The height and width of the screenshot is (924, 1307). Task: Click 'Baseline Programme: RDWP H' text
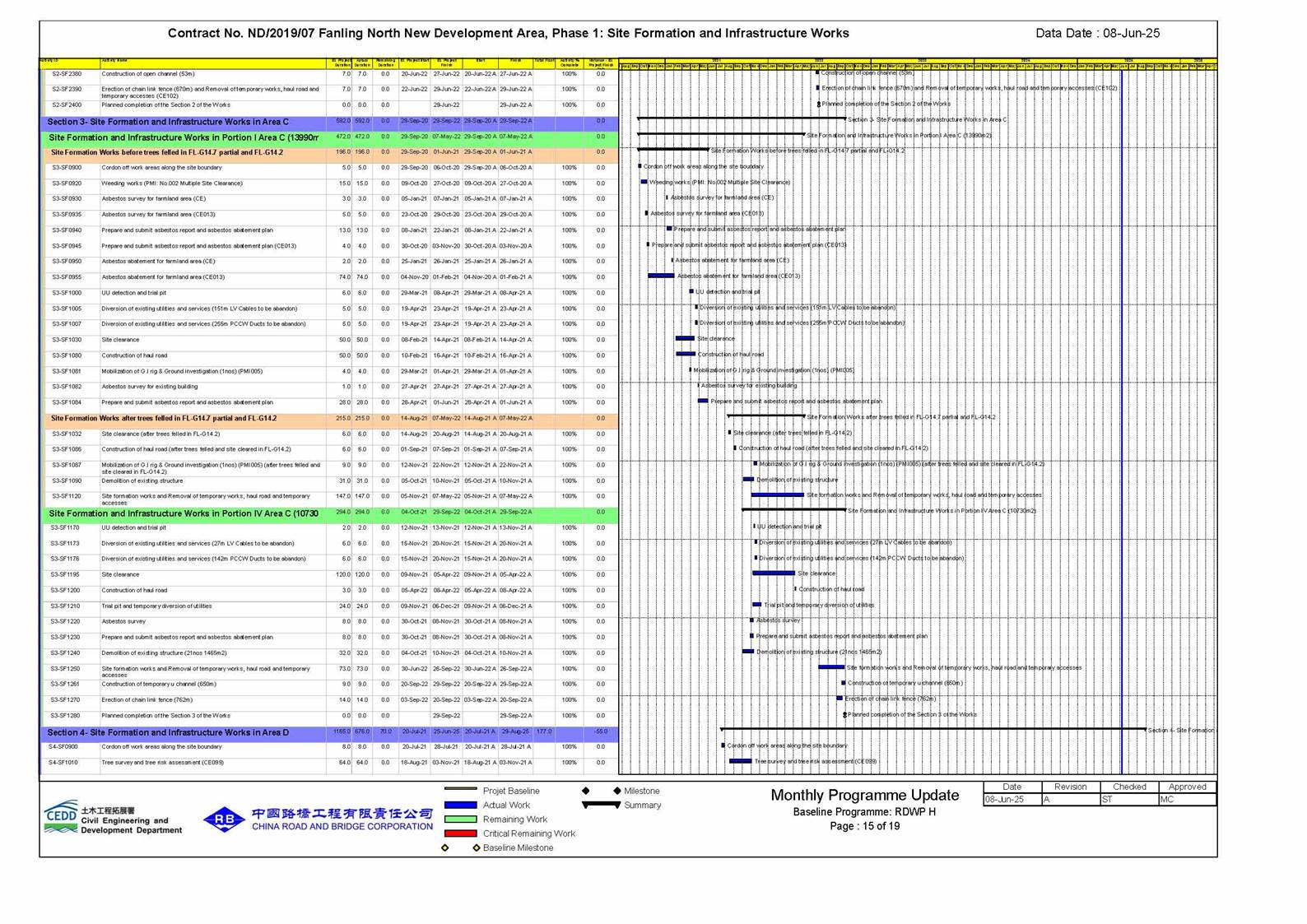point(864,811)
